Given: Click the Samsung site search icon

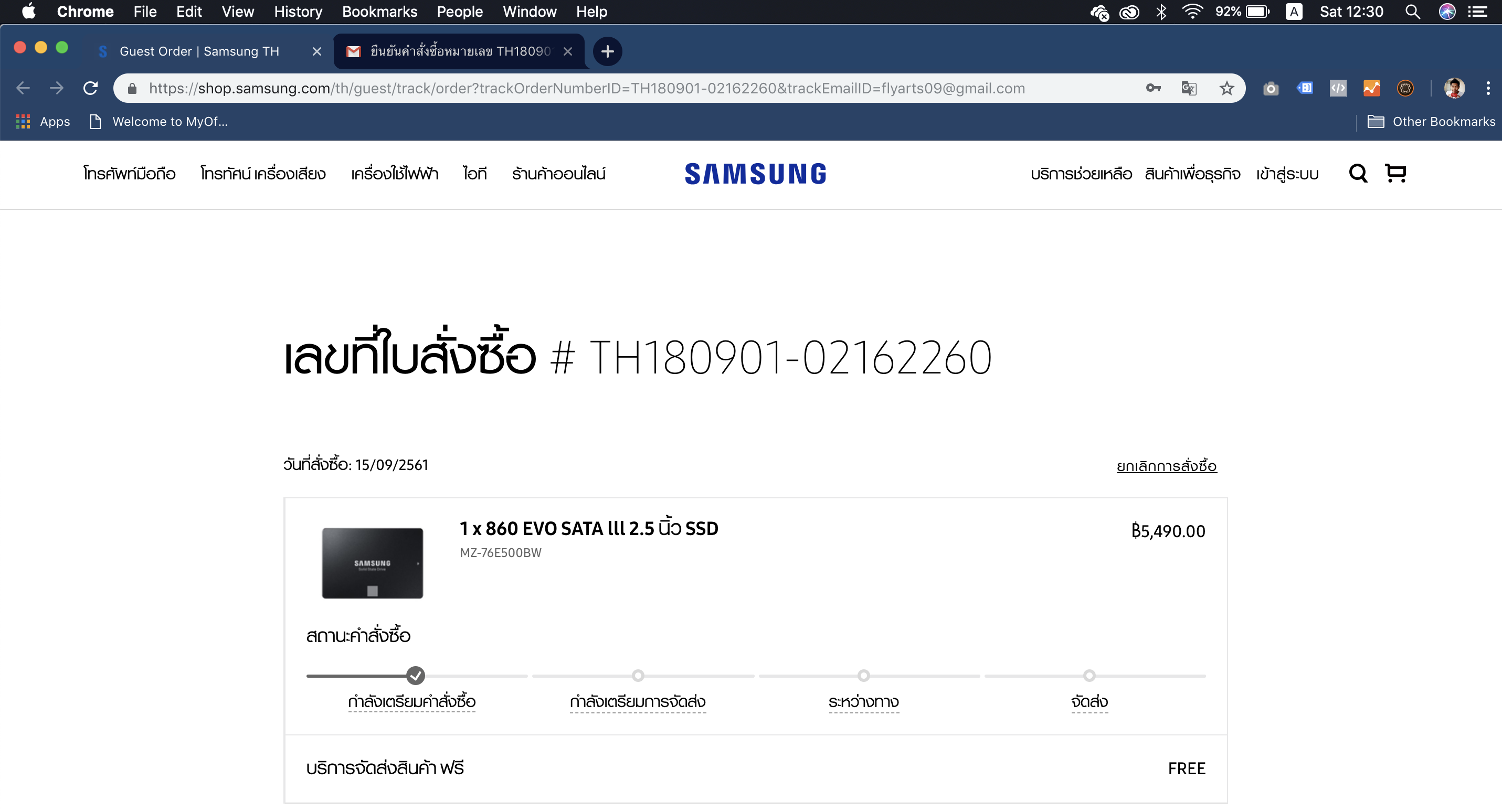Looking at the screenshot, I should (1358, 173).
